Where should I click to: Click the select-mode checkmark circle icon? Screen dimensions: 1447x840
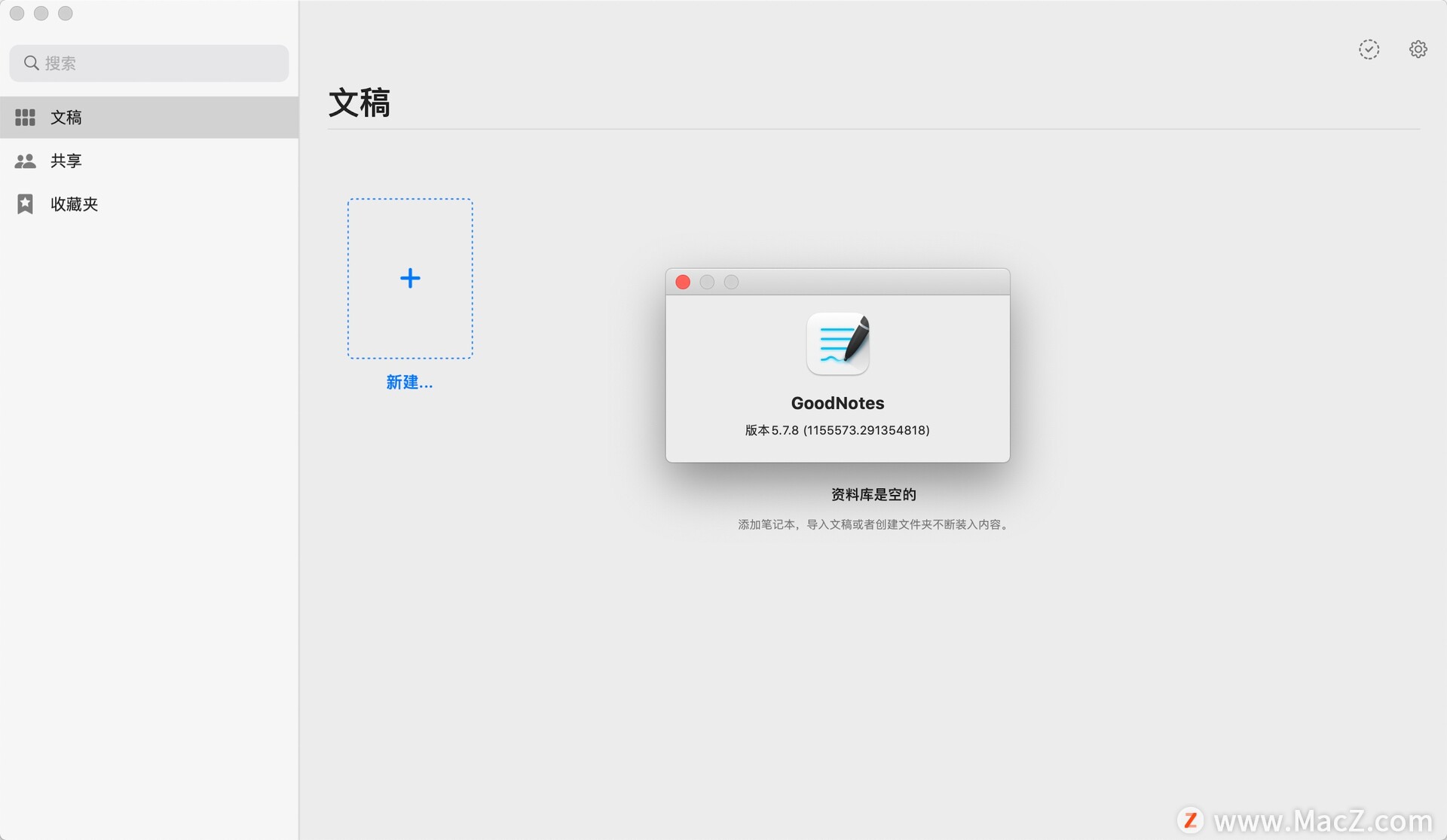(1369, 50)
